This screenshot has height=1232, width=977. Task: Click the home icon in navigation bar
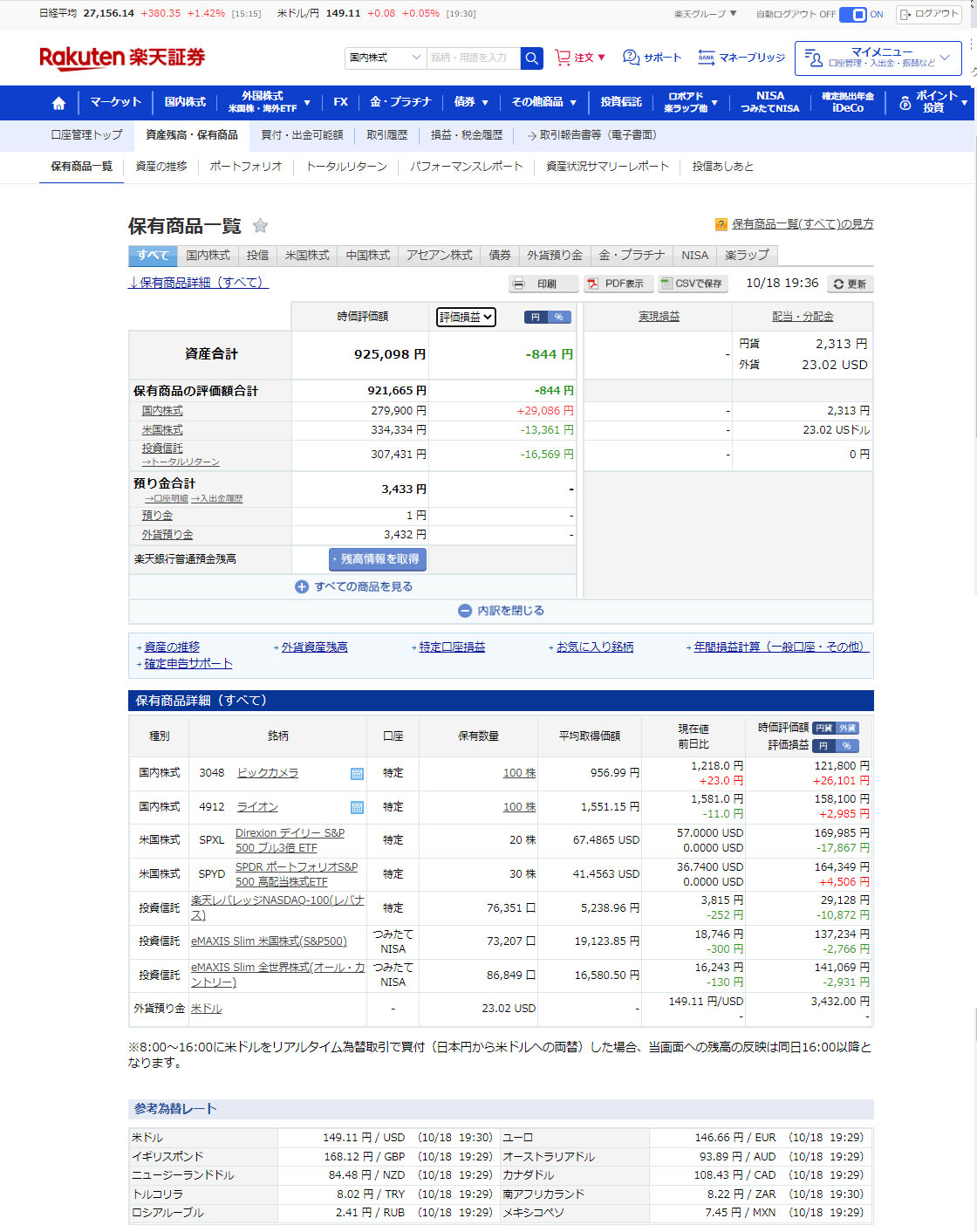(x=58, y=103)
